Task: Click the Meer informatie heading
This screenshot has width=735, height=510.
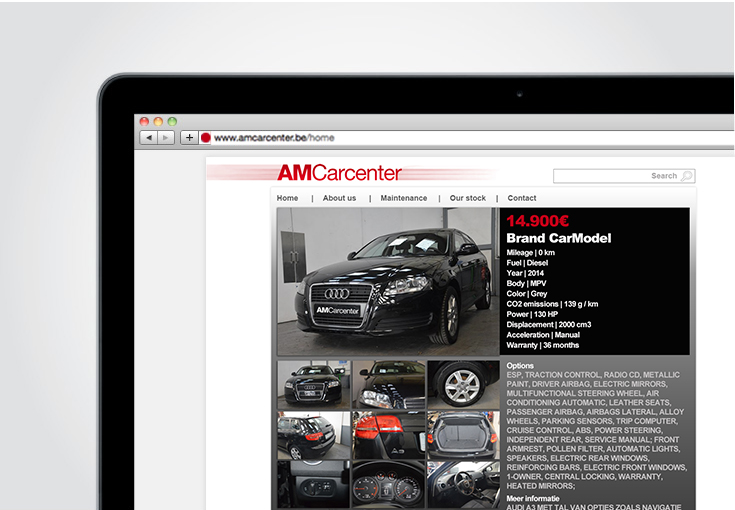Action: 533,499
